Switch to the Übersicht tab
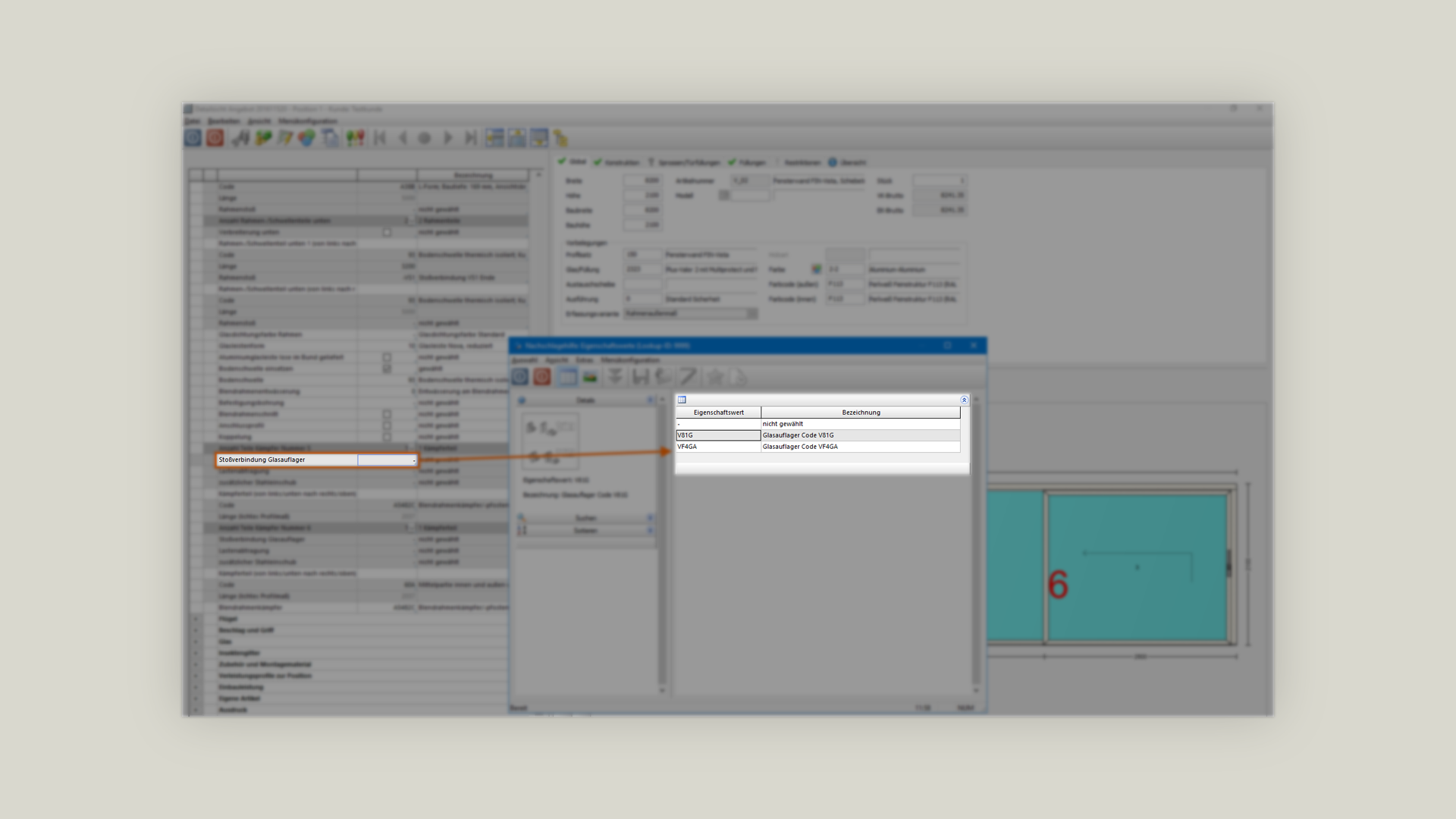Image resolution: width=1456 pixels, height=819 pixels. pos(847,162)
